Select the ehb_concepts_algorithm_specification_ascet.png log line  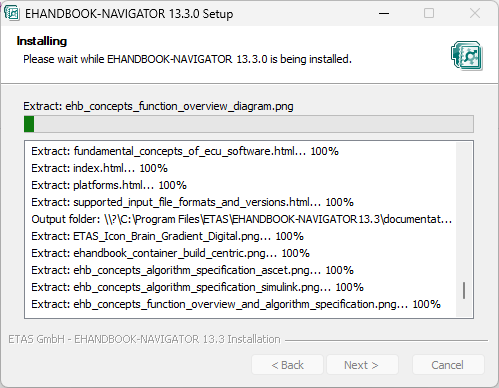coord(192,270)
